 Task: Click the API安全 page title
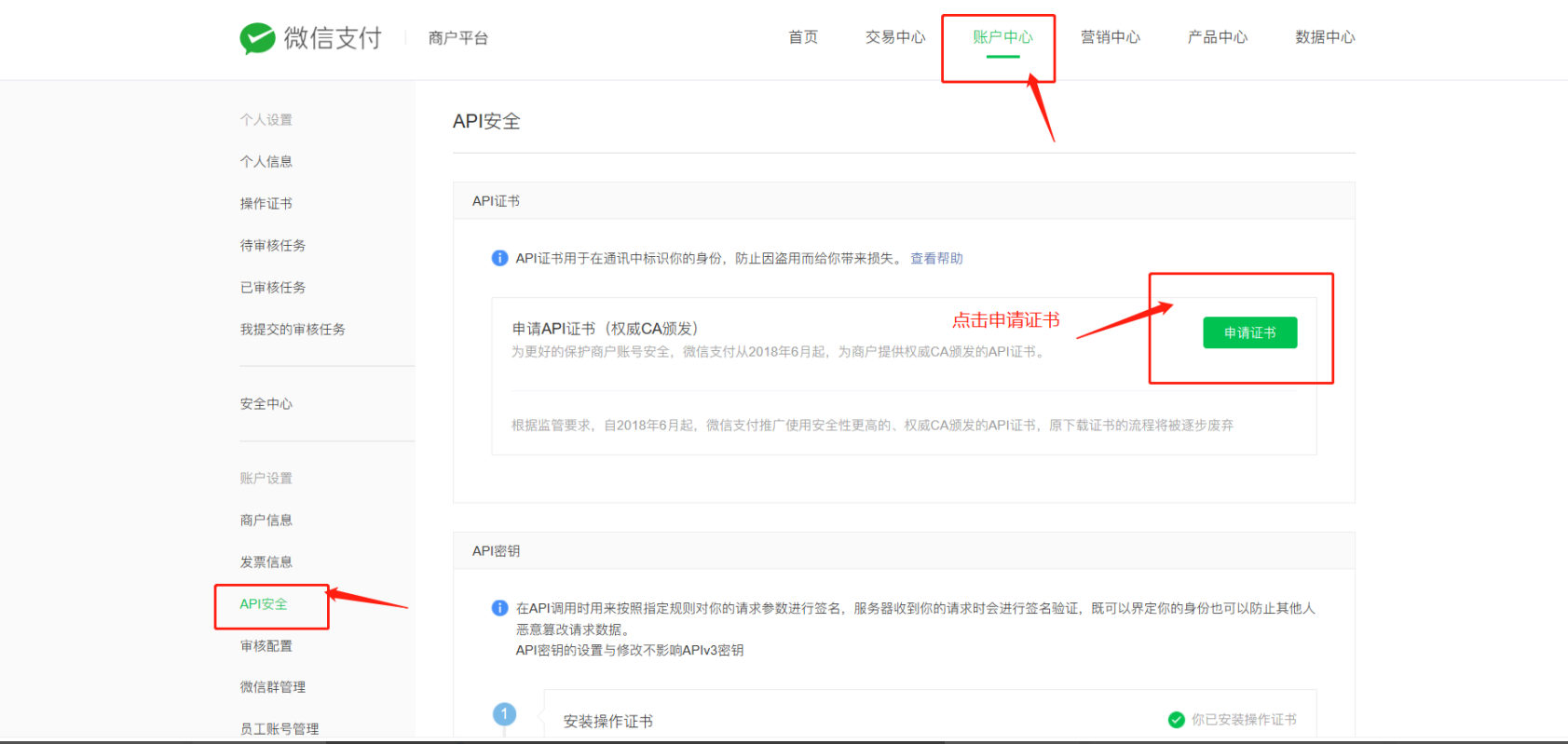(x=486, y=121)
